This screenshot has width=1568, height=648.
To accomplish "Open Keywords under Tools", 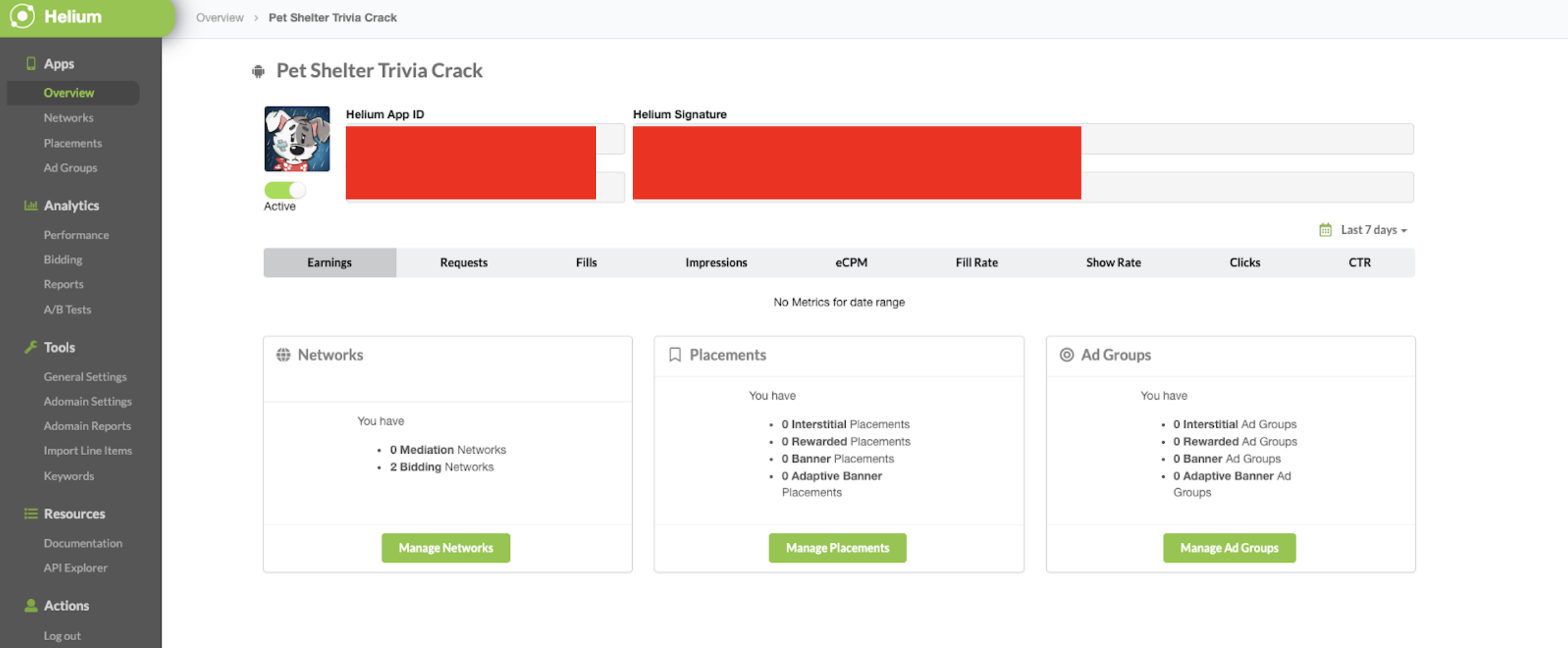I will pos(68,476).
